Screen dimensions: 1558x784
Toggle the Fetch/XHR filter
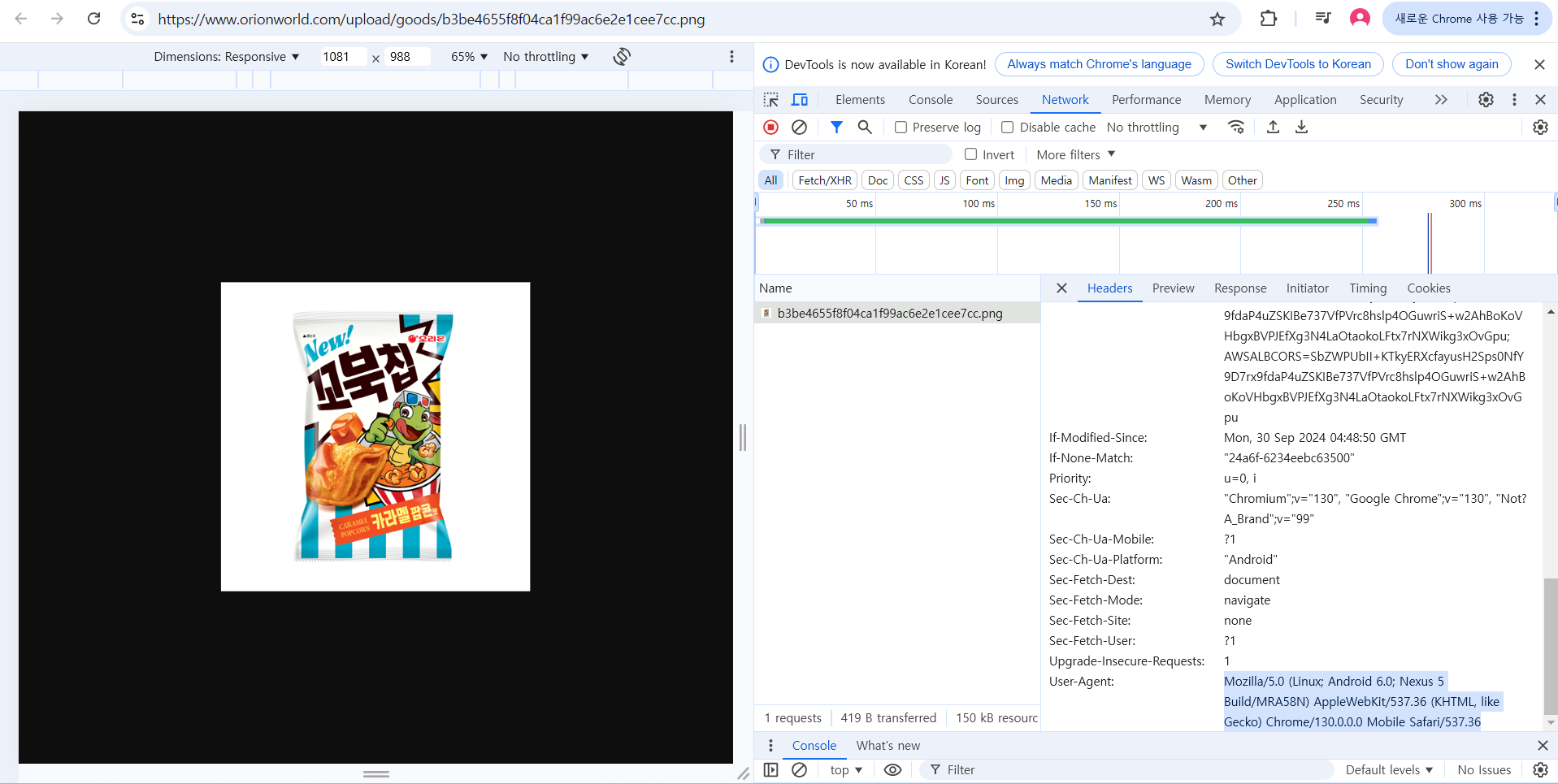(x=825, y=180)
